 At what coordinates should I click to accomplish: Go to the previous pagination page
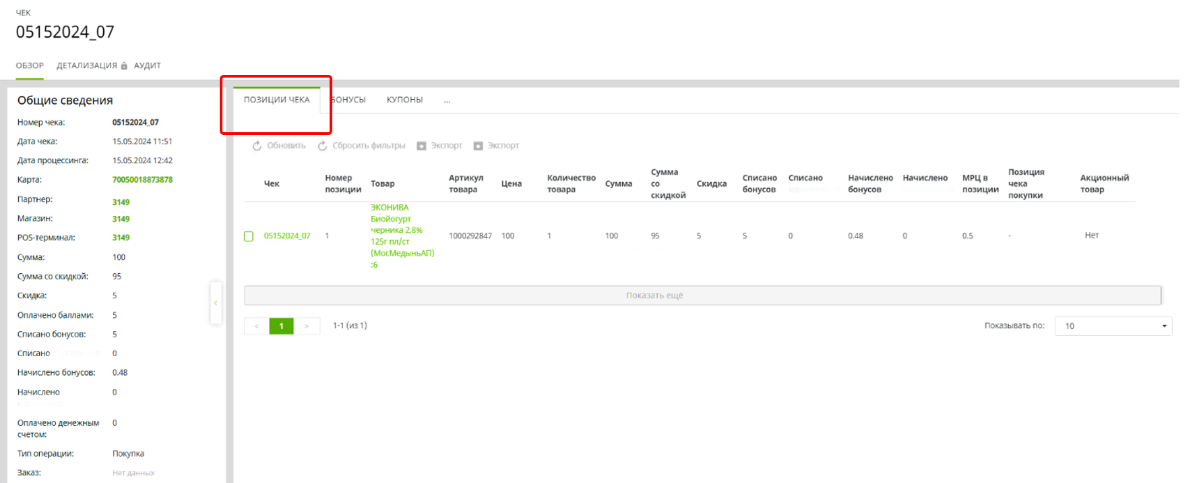256,326
